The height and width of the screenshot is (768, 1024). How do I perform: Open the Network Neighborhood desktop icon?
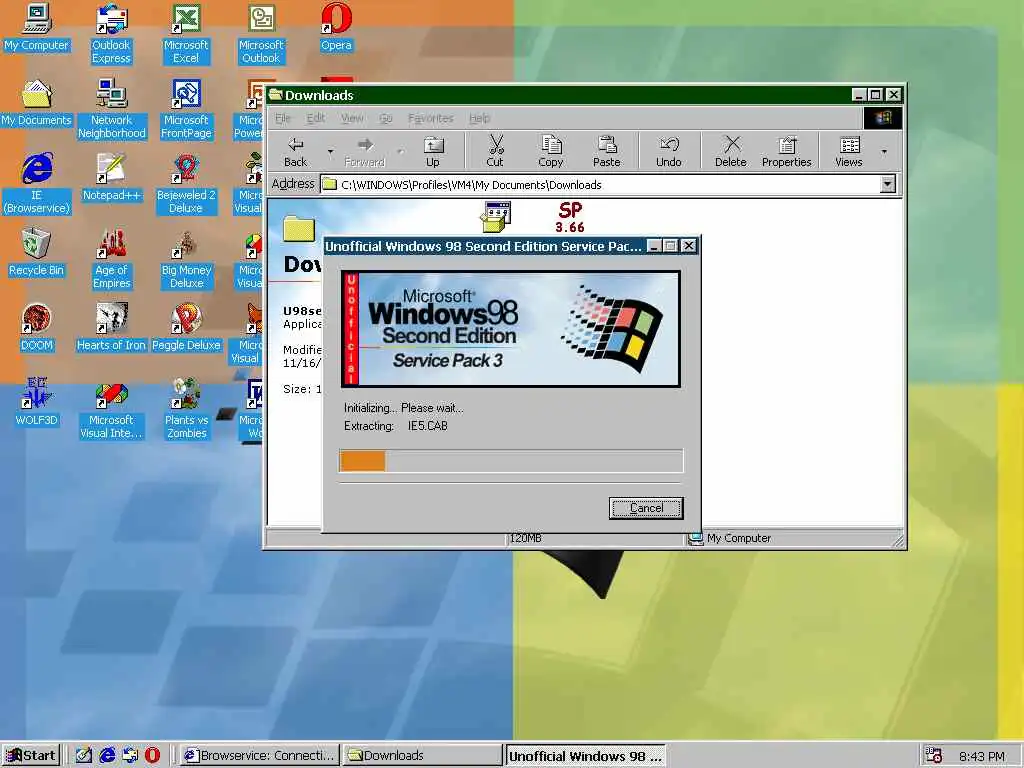coord(112,109)
